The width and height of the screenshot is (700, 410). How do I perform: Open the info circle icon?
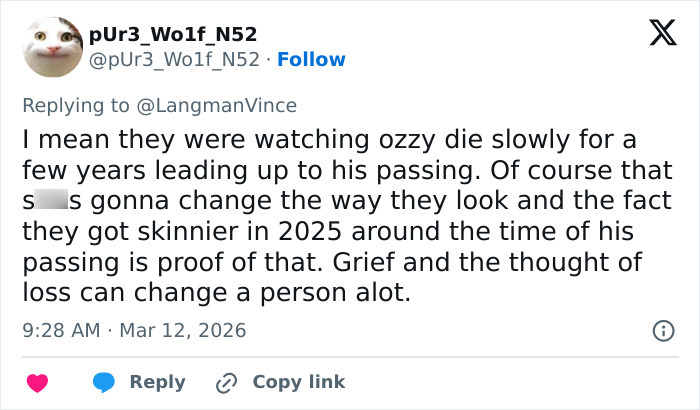661,330
